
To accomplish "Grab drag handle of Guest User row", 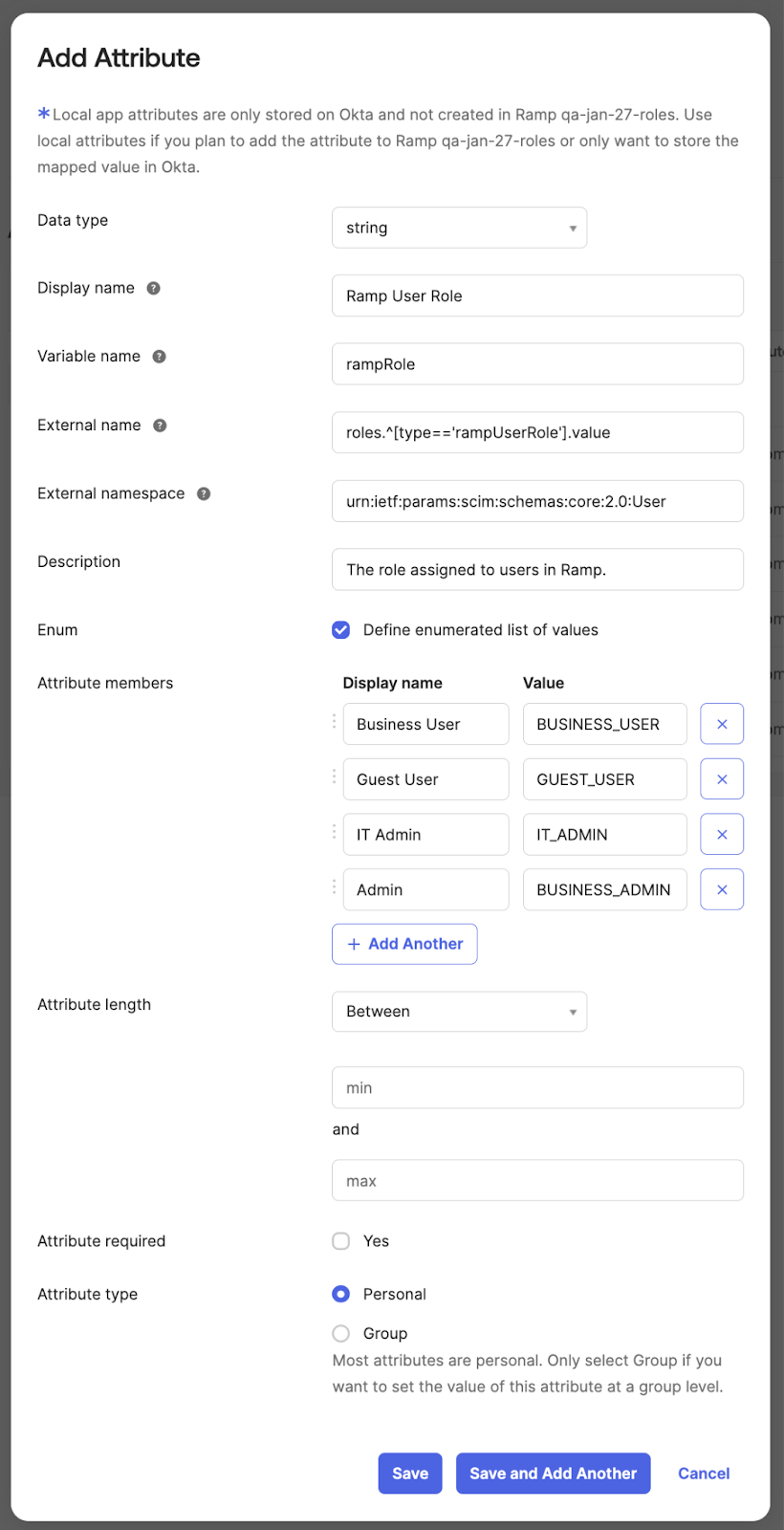I will tap(334, 776).
